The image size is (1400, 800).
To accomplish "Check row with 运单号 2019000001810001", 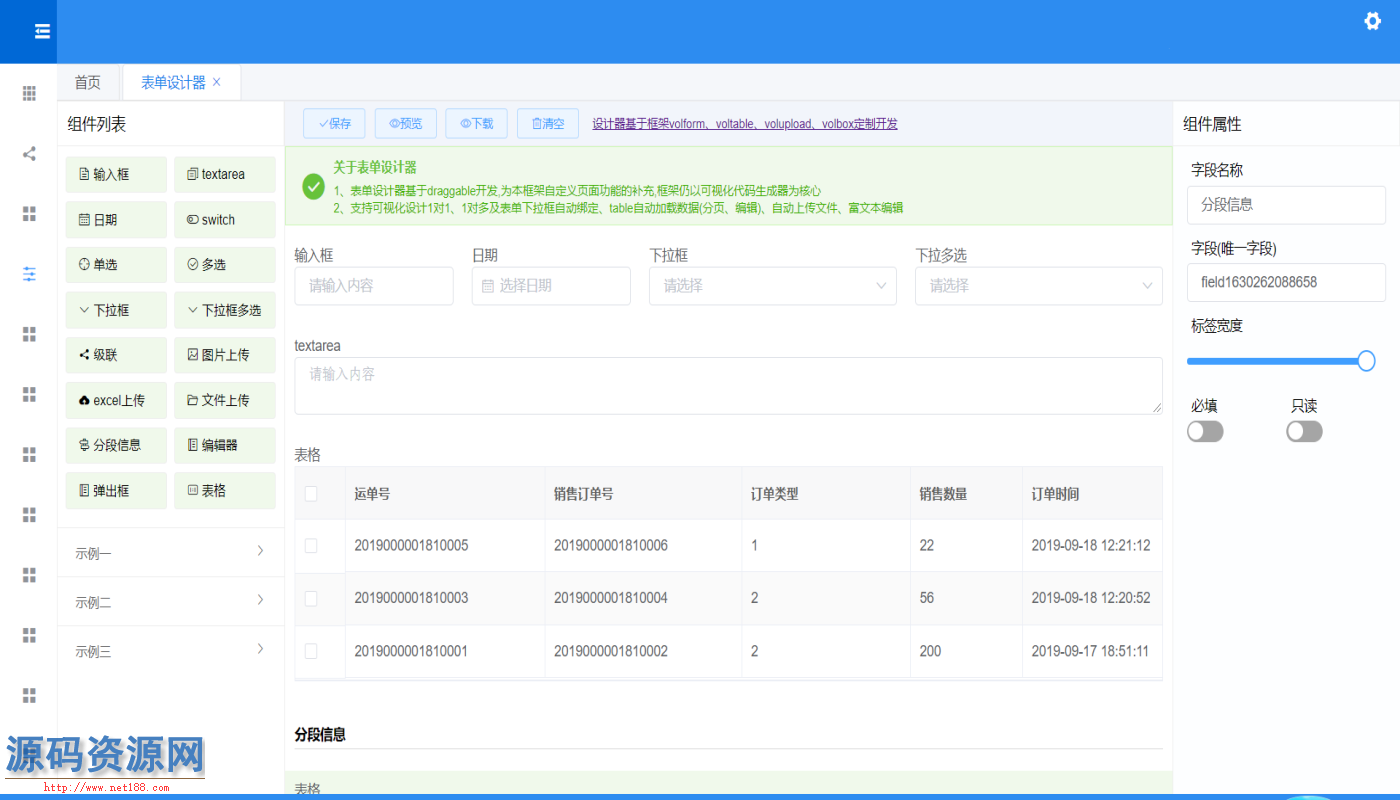I will click(x=311, y=651).
